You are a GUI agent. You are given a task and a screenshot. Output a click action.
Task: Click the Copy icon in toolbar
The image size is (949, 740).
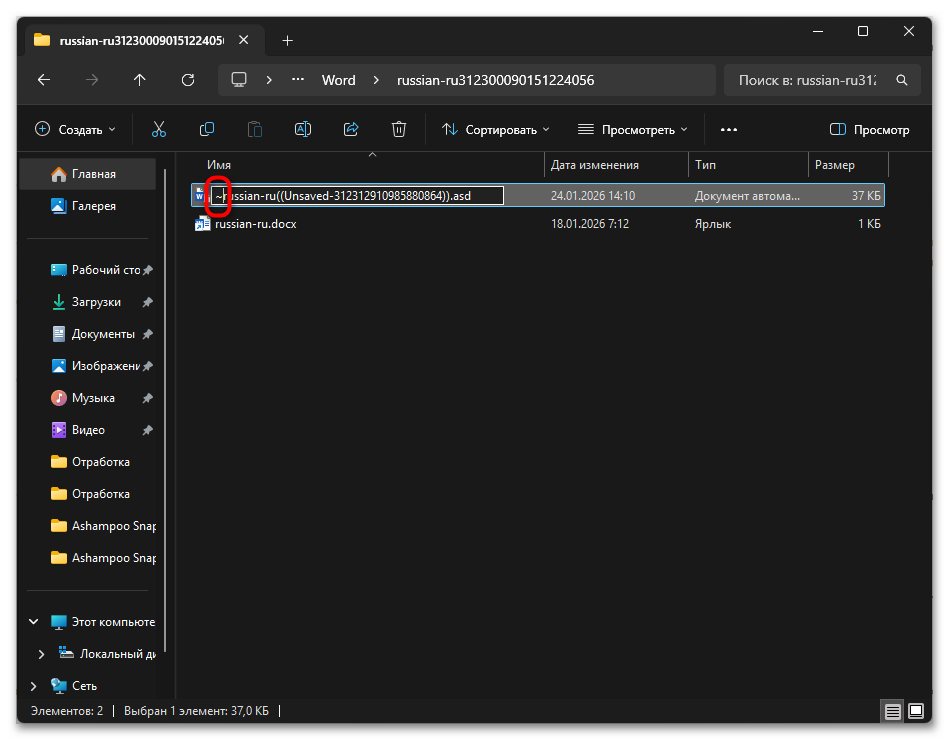pyautogui.click(x=207, y=129)
